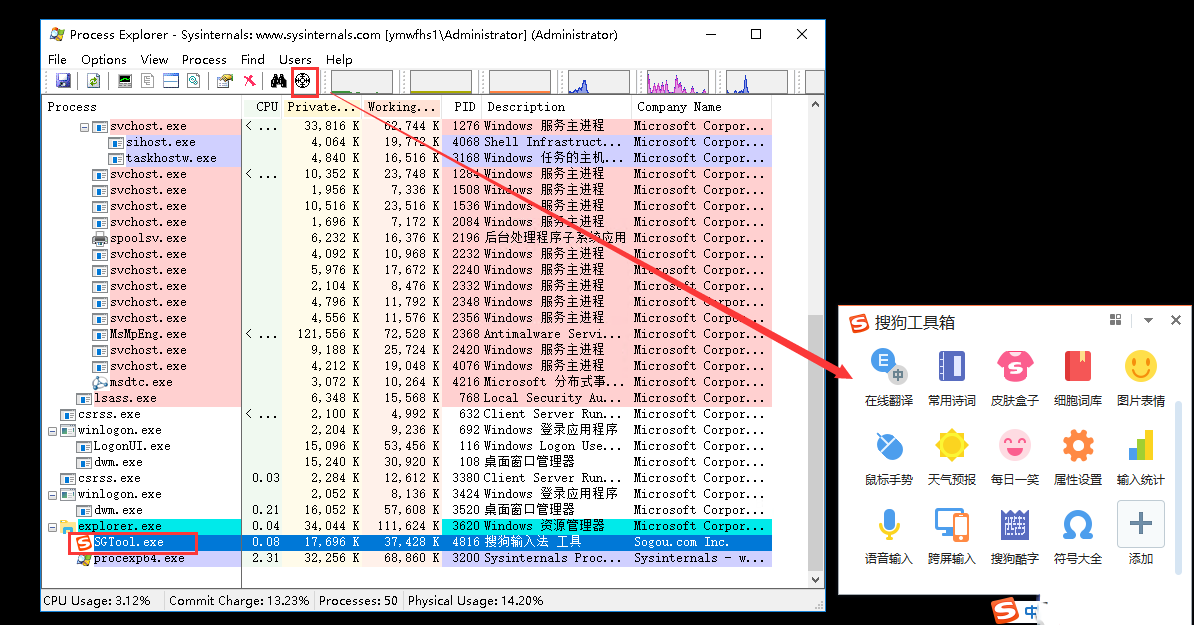Open 在线翻译 in Sogou toolbox
Image resolution: width=1194 pixels, height=625 pixels.
point(888,378)
